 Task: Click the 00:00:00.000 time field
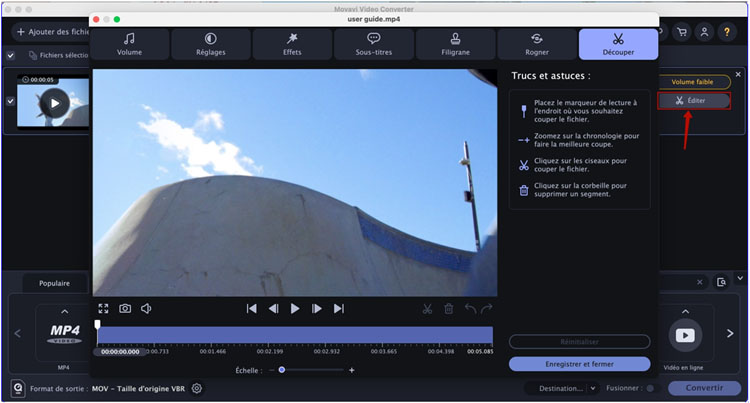click(x=120, y=352)
